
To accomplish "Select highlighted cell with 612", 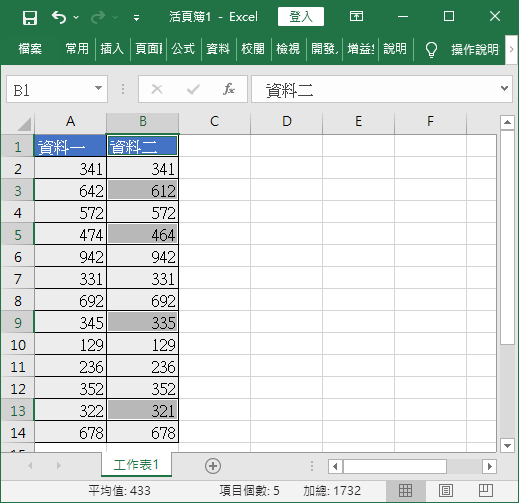I will [x=142, y=190].
